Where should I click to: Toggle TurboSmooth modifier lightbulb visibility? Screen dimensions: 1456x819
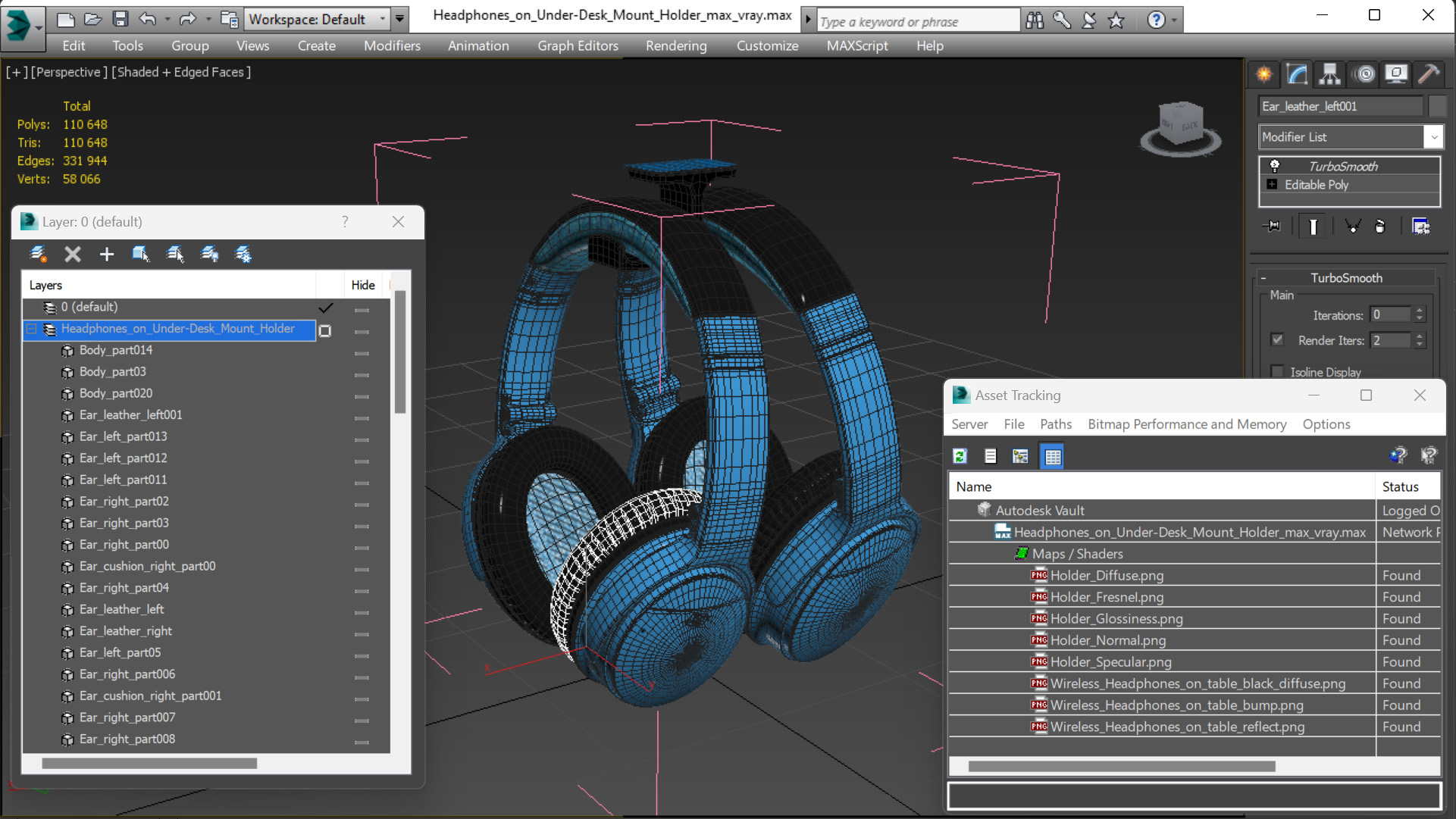pos(1274,166)
